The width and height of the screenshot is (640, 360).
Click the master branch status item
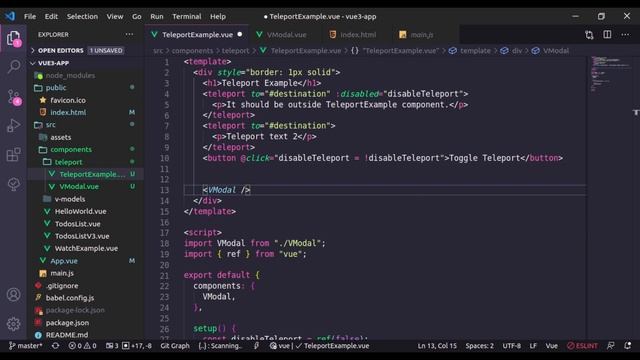pyautogui.click(x=25, y=346)
